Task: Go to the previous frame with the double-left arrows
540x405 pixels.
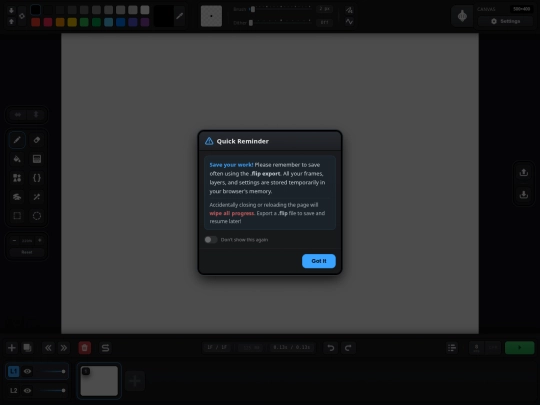Action: pyautogui.click(x=48, y=348)
